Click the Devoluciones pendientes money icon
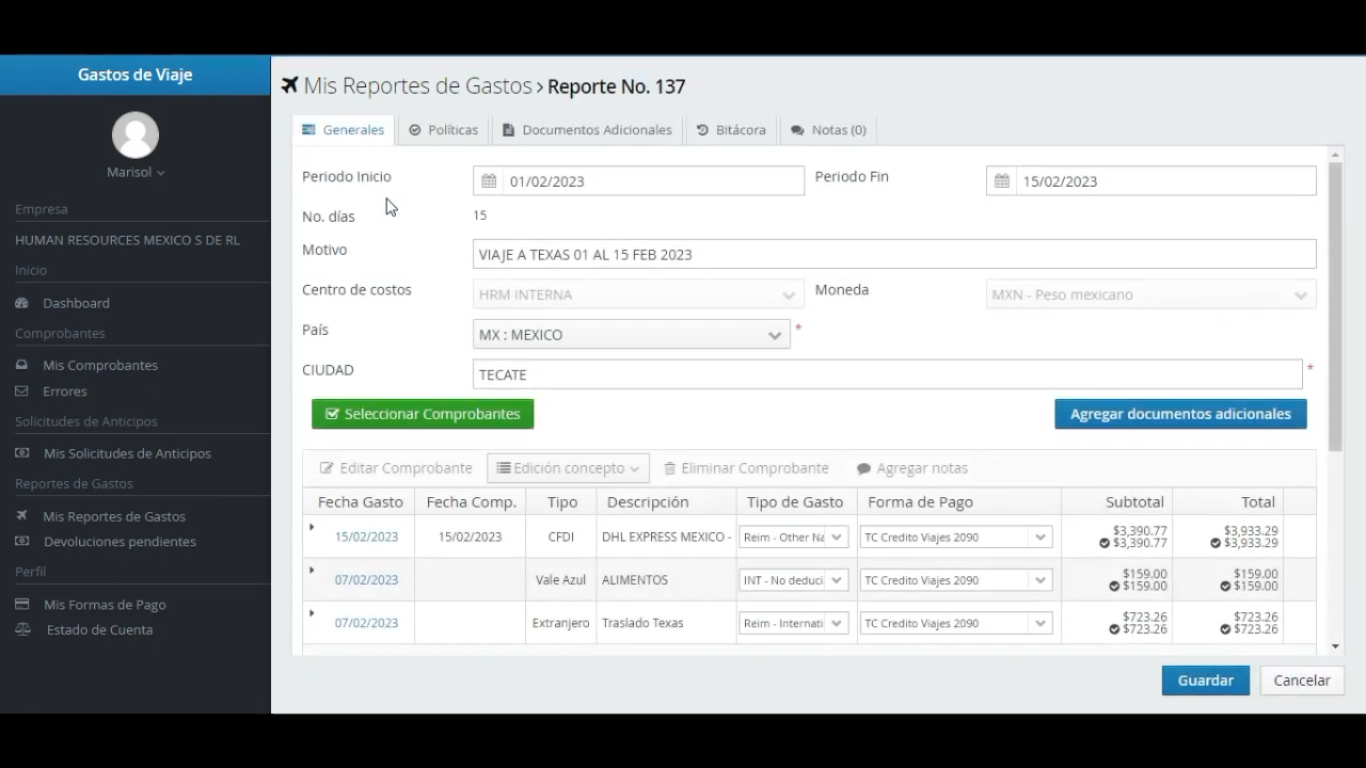 pyautogui.click(x=22, y=541)
